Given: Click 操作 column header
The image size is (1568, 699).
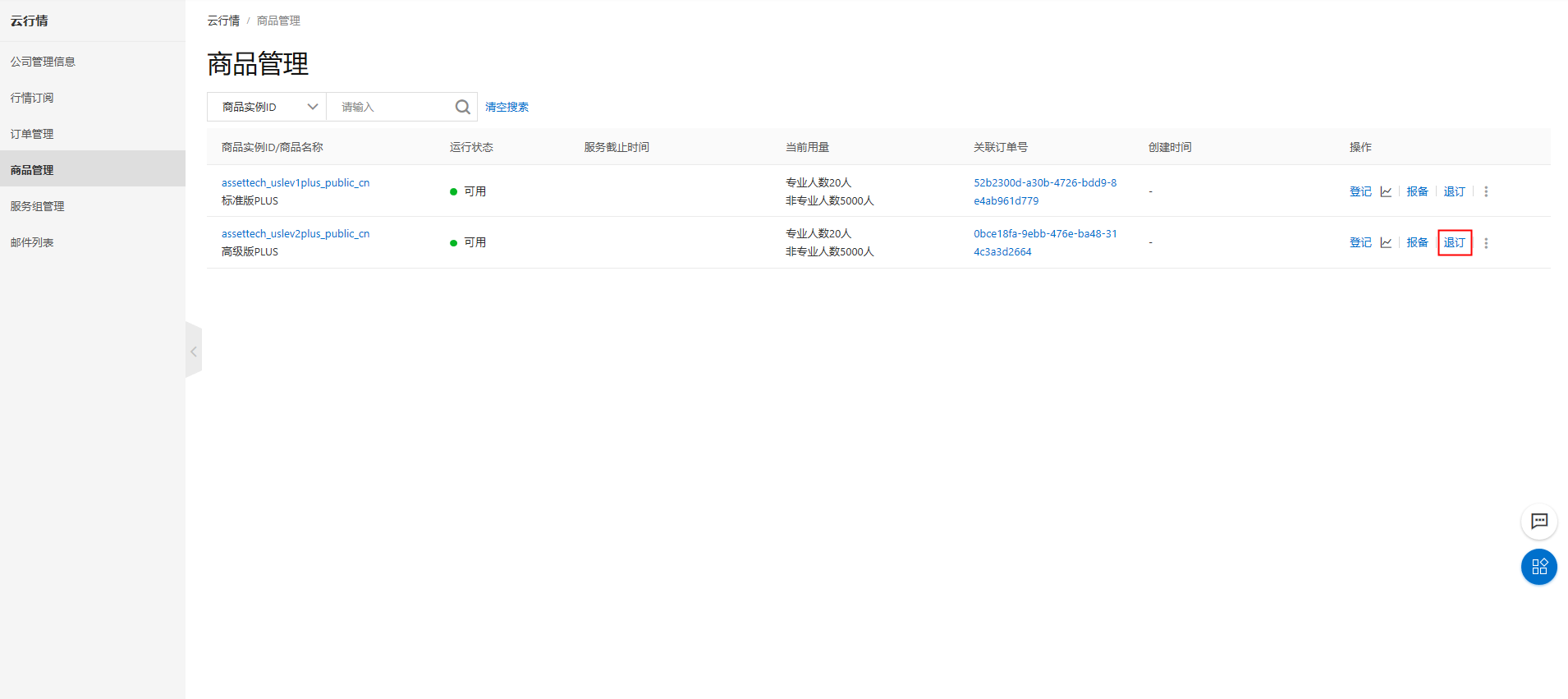Looking at the screenshot, I should 1360,147.
